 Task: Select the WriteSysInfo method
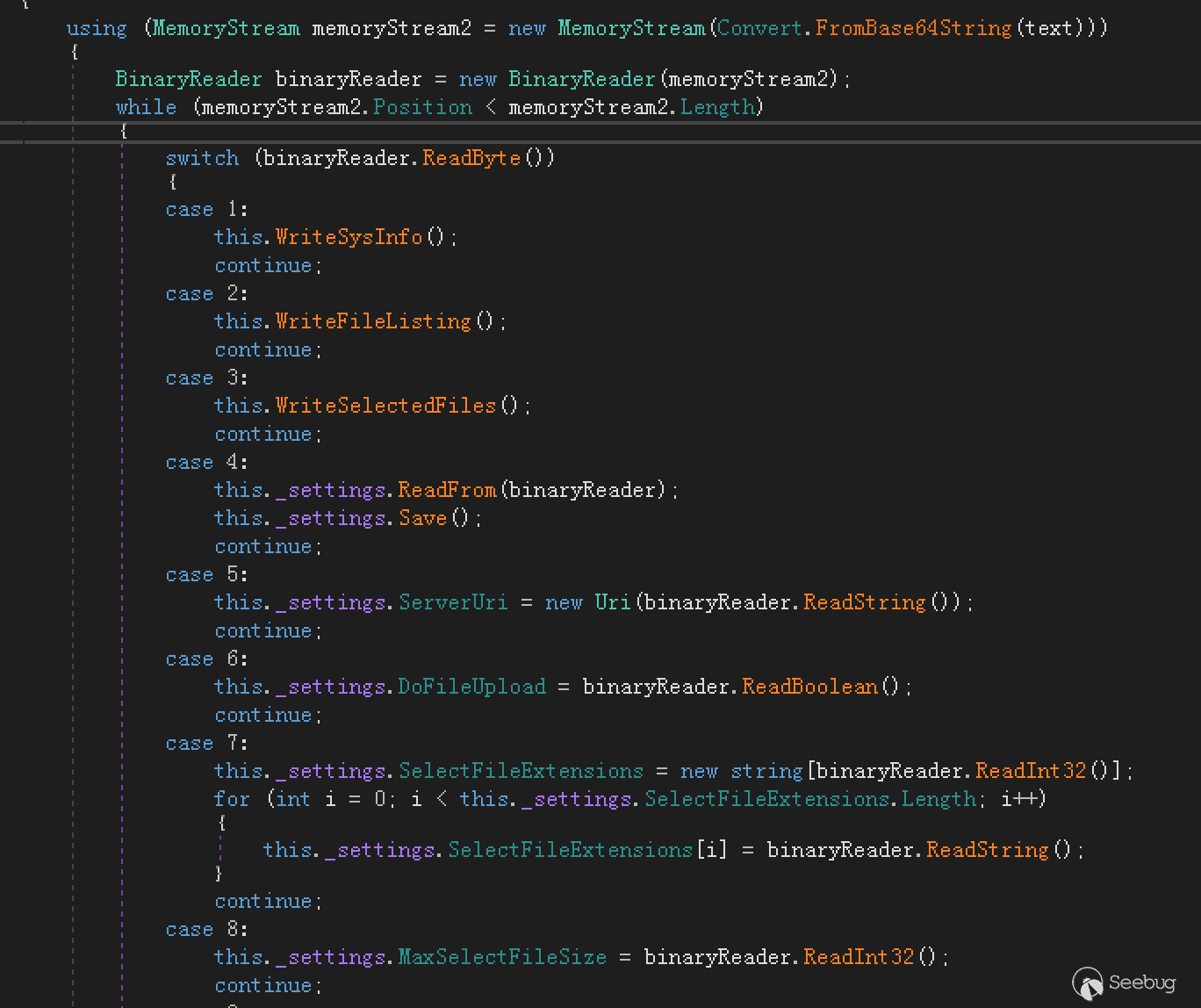[x=349, y=237]
